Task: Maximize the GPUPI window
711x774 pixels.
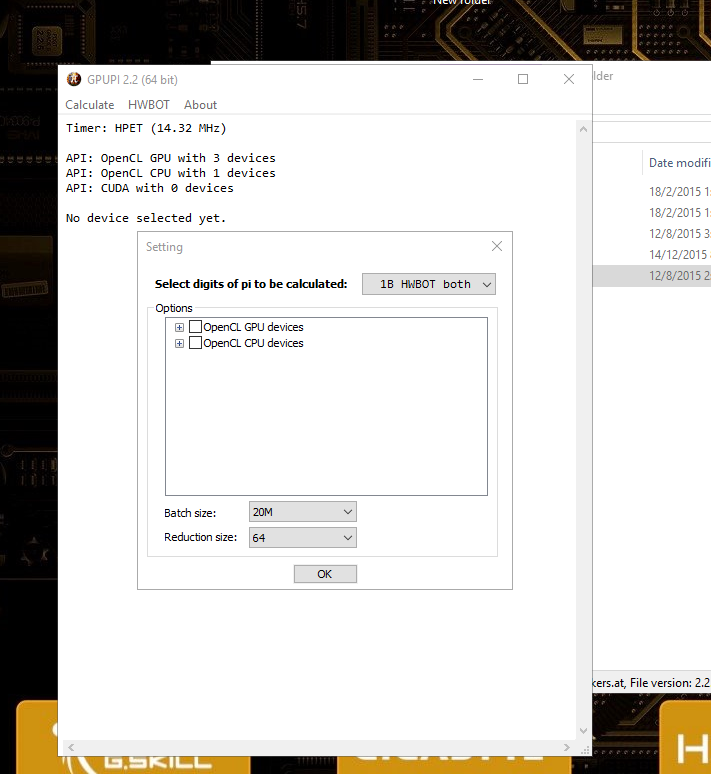Action: tap(523, 79)
